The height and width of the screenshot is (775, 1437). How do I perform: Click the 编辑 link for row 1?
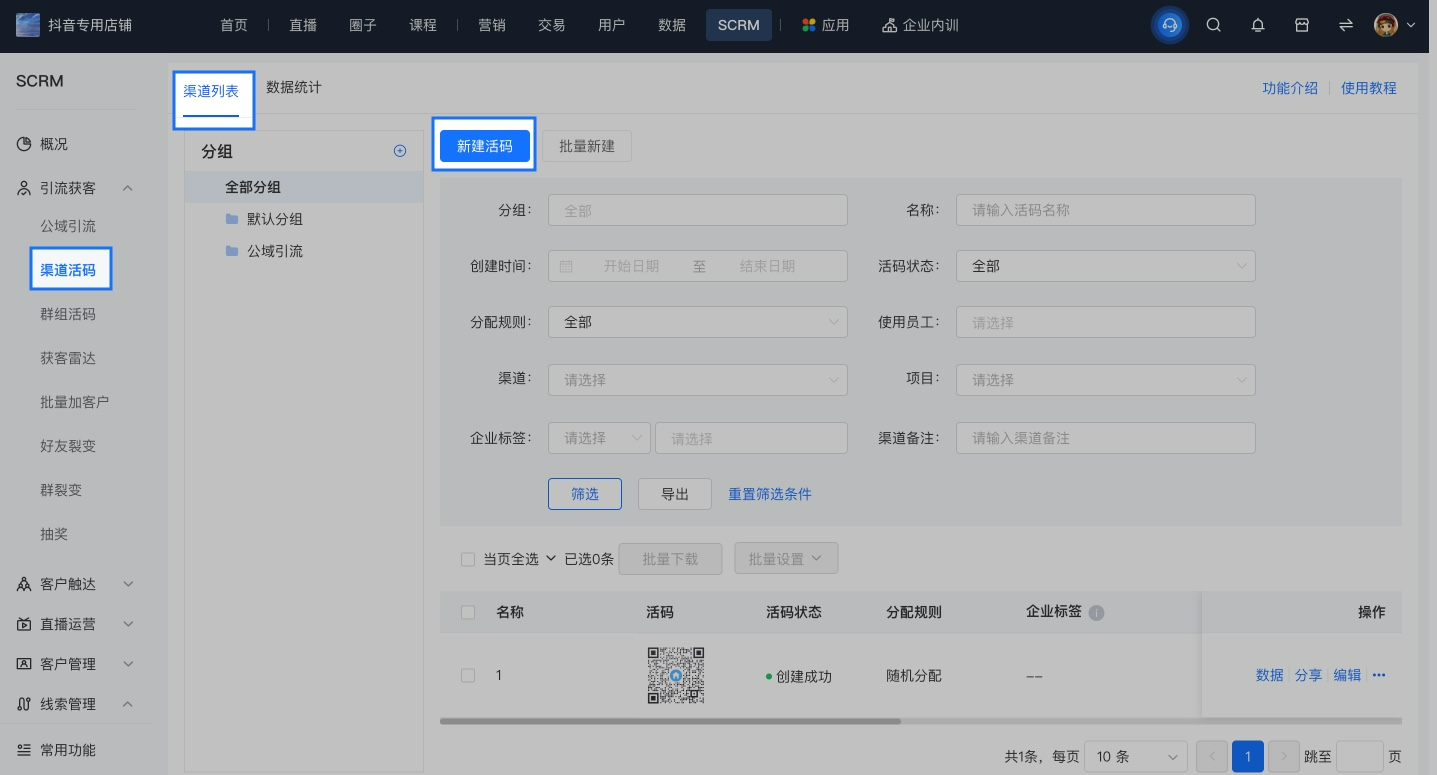1348,675
